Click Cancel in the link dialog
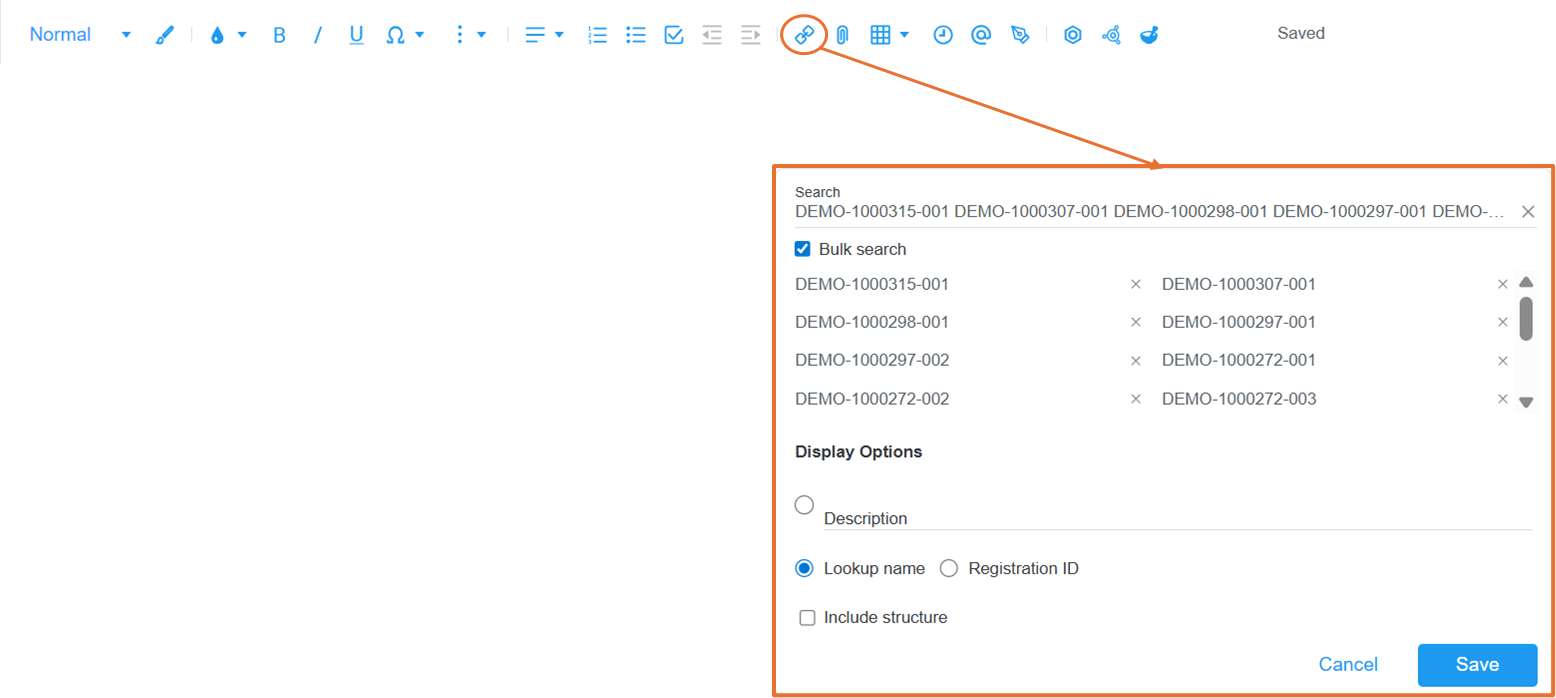This screenshot has height=698, width=1556. (1348, 665)
